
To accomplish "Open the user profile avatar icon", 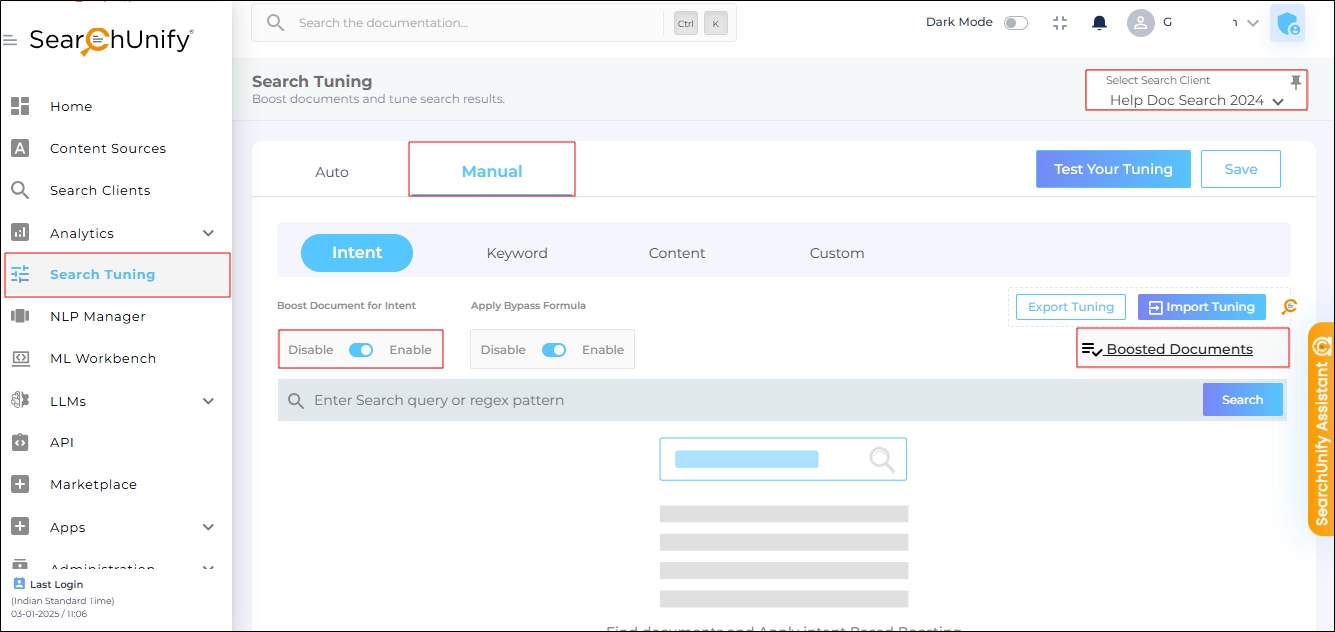I will pos(1141,23).
